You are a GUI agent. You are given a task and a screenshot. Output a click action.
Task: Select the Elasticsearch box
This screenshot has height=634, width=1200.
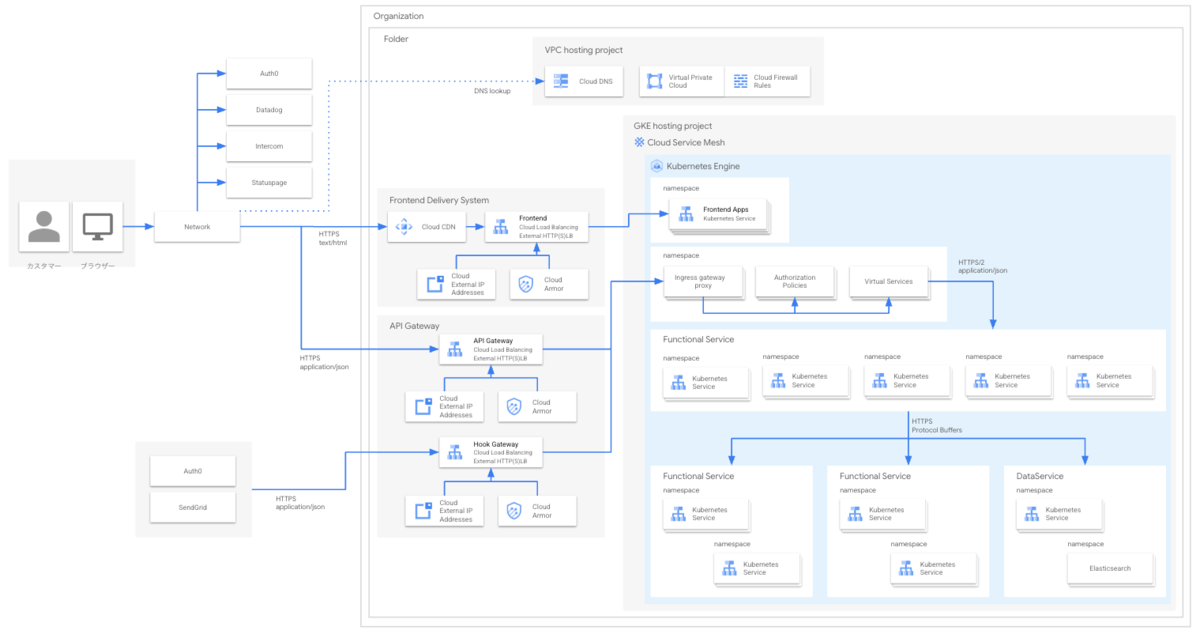pyautogui.click(x=1110, y=568)
